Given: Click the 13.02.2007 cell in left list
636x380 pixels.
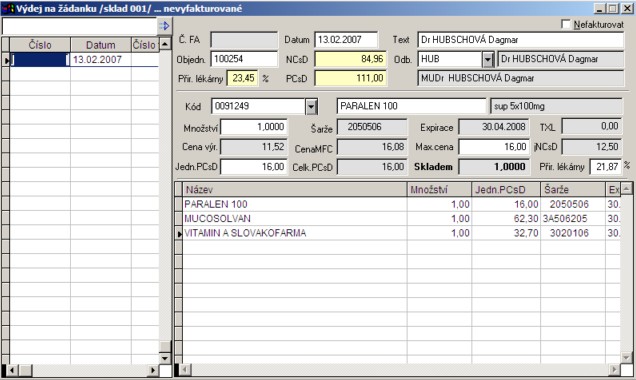Looking at the screenshot, I should coord(101,60).
